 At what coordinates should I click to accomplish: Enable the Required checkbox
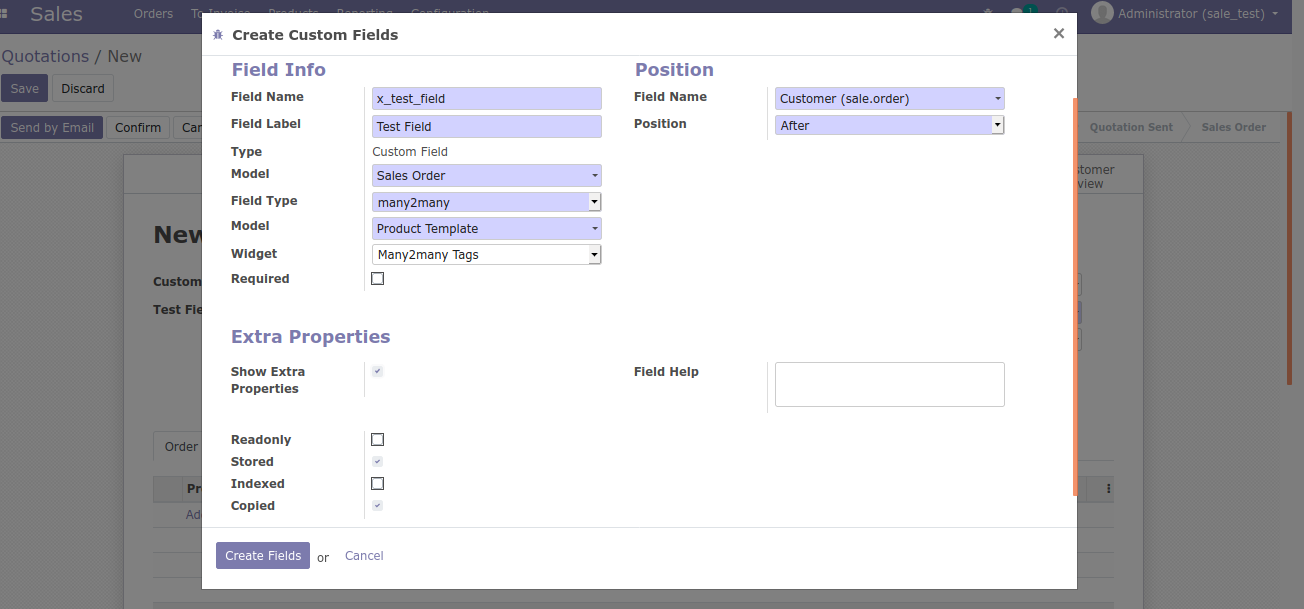(377, 279)
